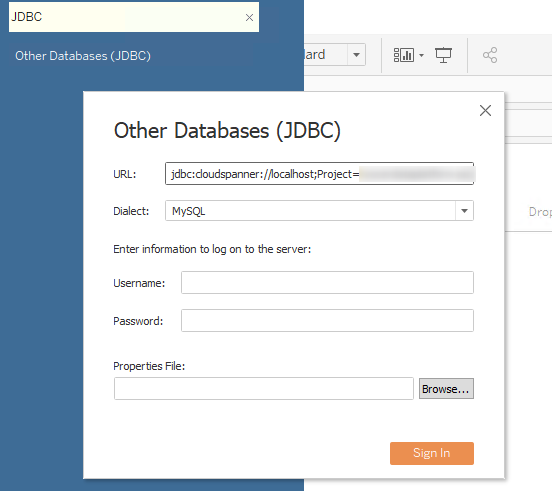Image resolution: width=552 pixels, height=491 pixels.
Task: Open the Show Me chart cards icon
Action: point(403,55)
